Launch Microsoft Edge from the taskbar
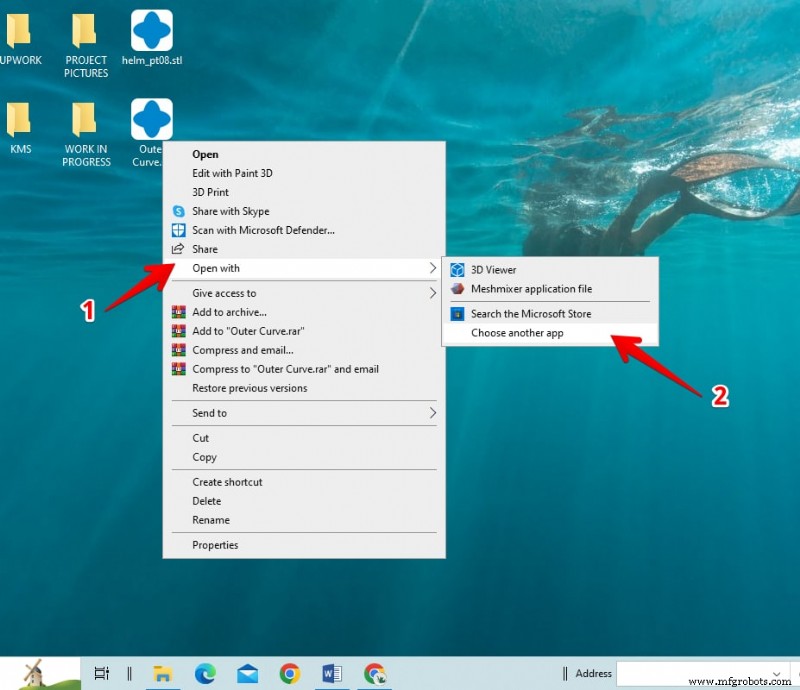 coord(205,674)
